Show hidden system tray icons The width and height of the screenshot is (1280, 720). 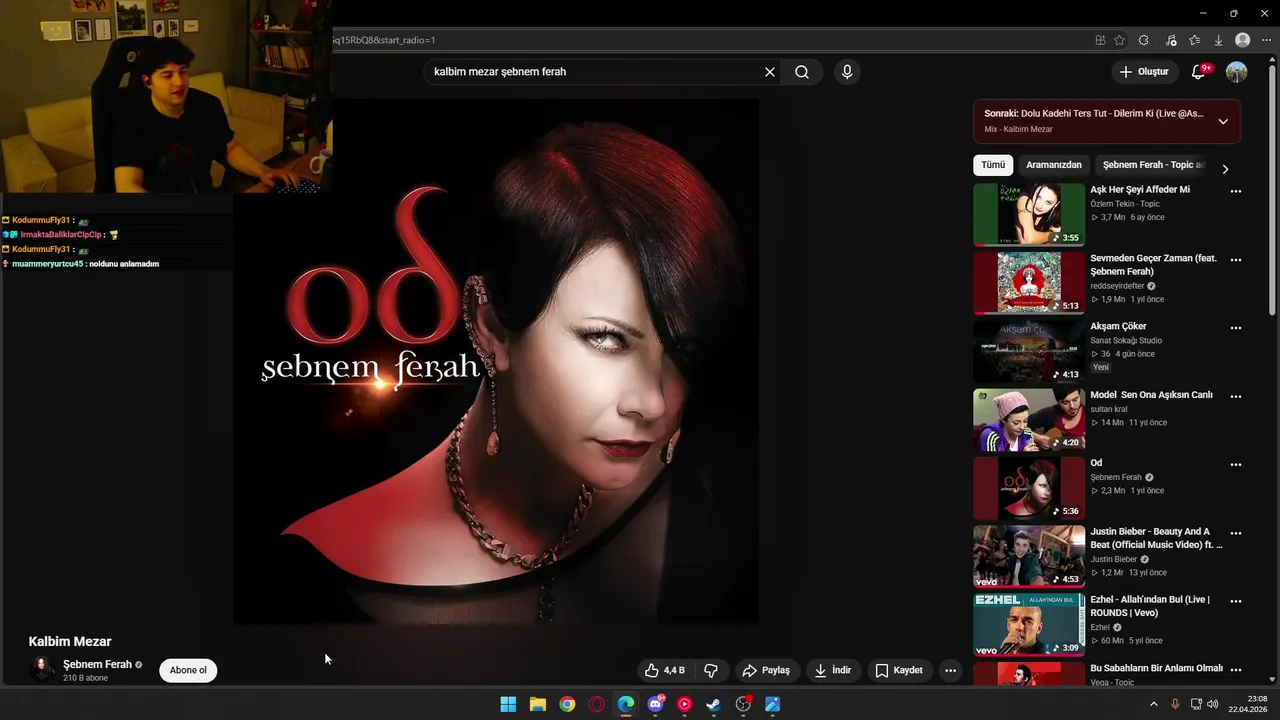(x=1153, y=704)
